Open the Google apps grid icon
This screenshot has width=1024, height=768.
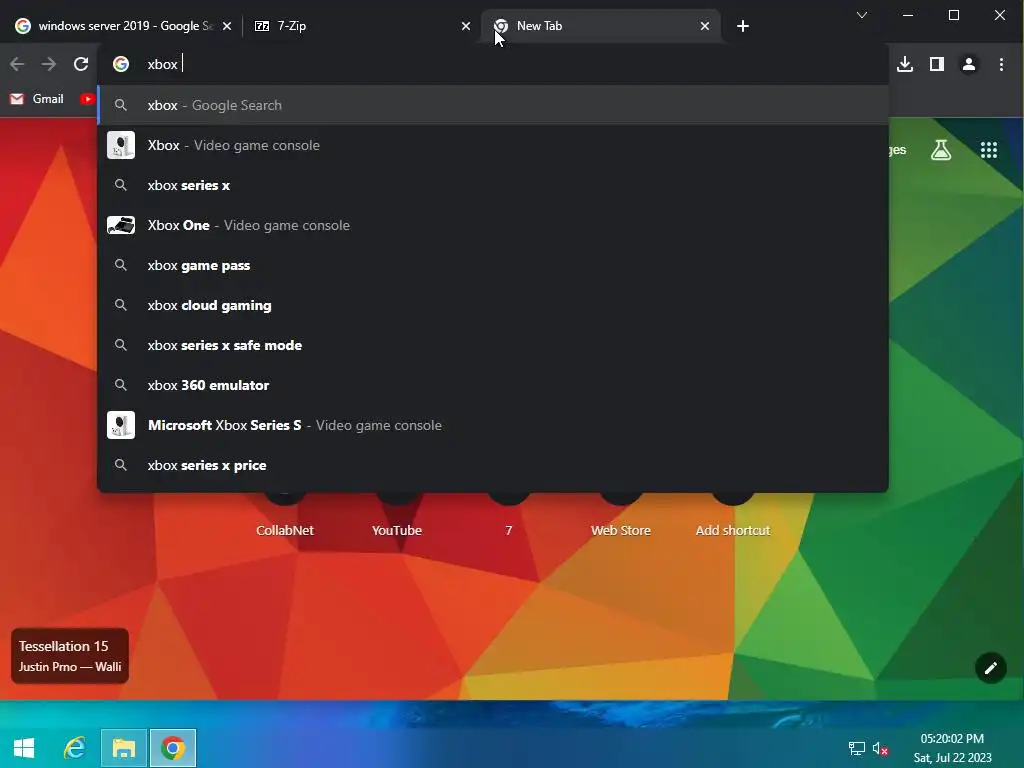tap(989, 150)
